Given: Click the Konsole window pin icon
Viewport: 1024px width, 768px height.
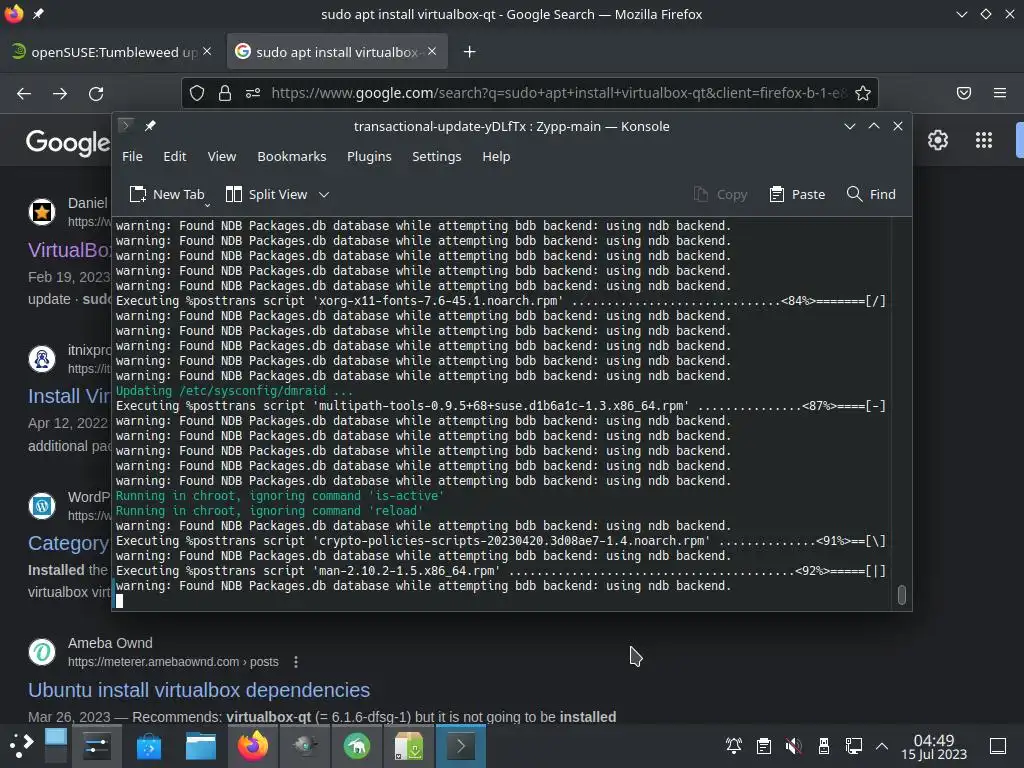Looking at the screenshot, I should click(150, 125).
